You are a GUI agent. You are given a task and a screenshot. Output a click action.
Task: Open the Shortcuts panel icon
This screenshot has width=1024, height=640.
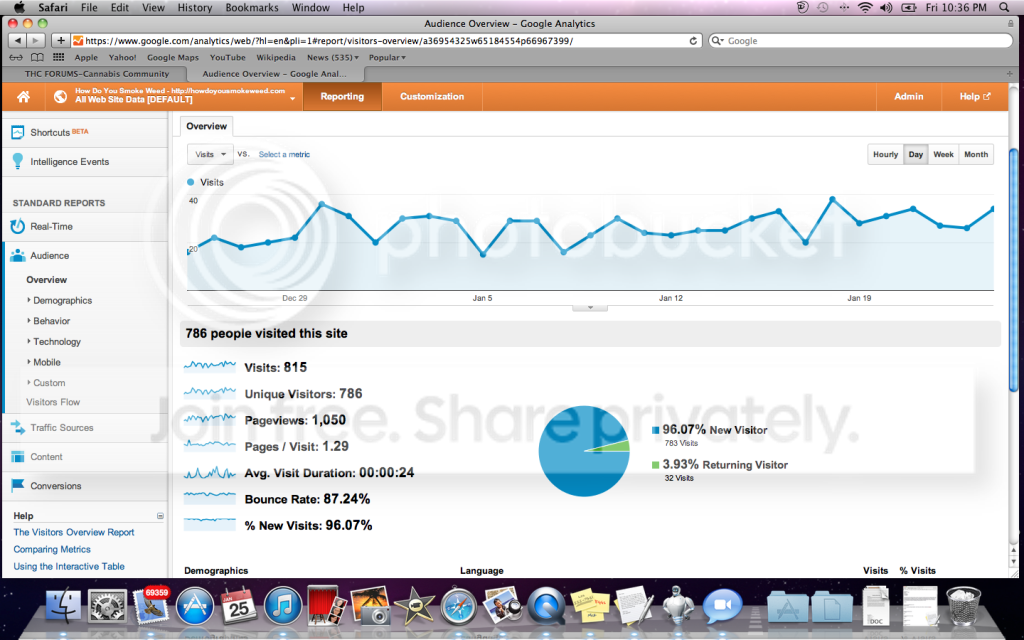pyautogui.click(x=18, y=133)
